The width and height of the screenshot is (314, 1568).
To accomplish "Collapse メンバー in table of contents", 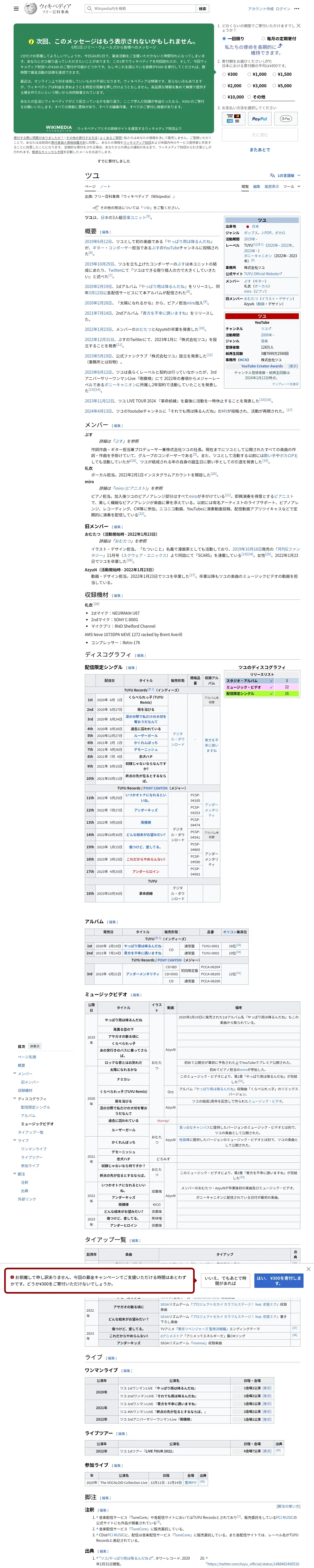I will click(x=15, y=1073).
